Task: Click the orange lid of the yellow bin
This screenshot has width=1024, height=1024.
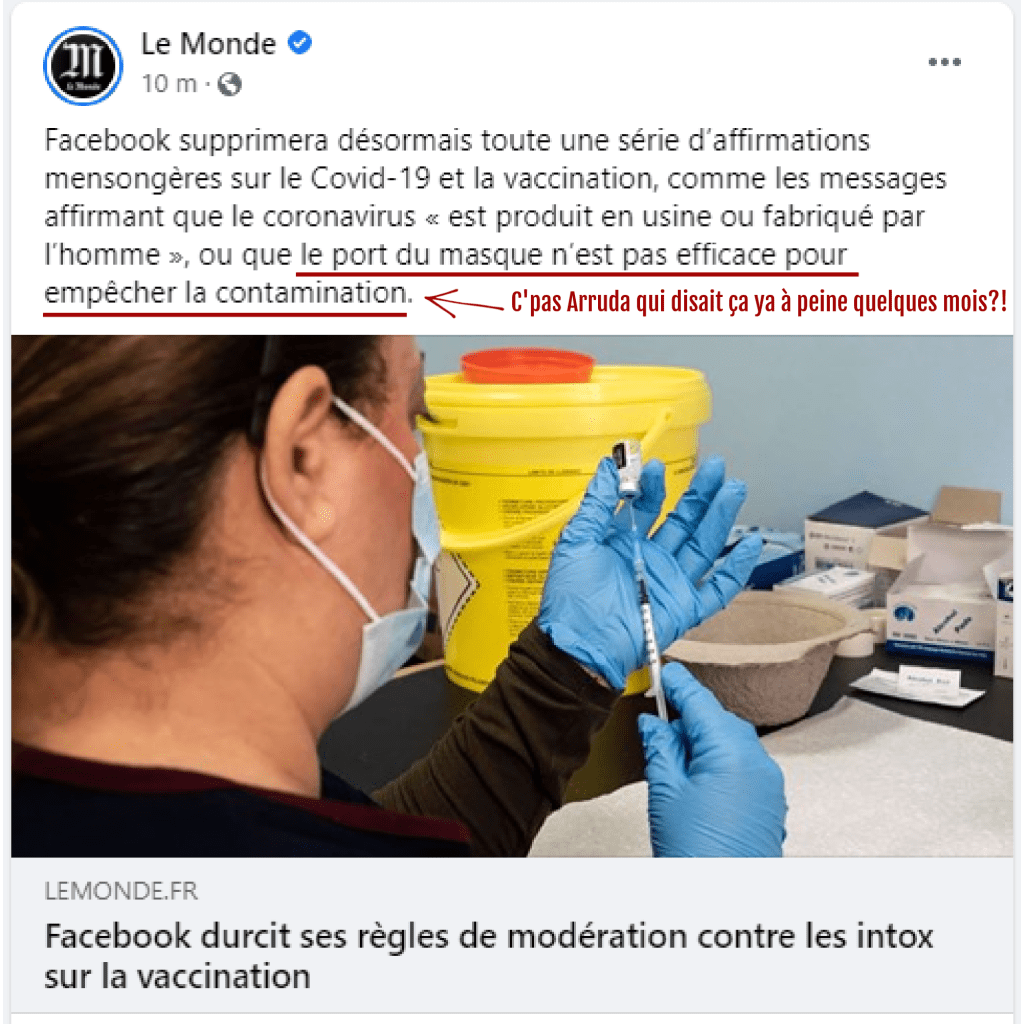Action: (528, 365)
